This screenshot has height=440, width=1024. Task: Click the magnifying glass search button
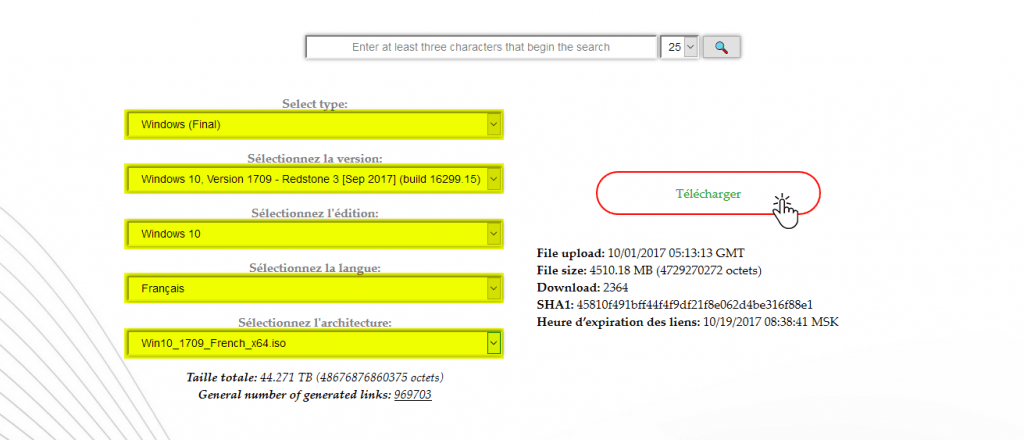(721, 47)
